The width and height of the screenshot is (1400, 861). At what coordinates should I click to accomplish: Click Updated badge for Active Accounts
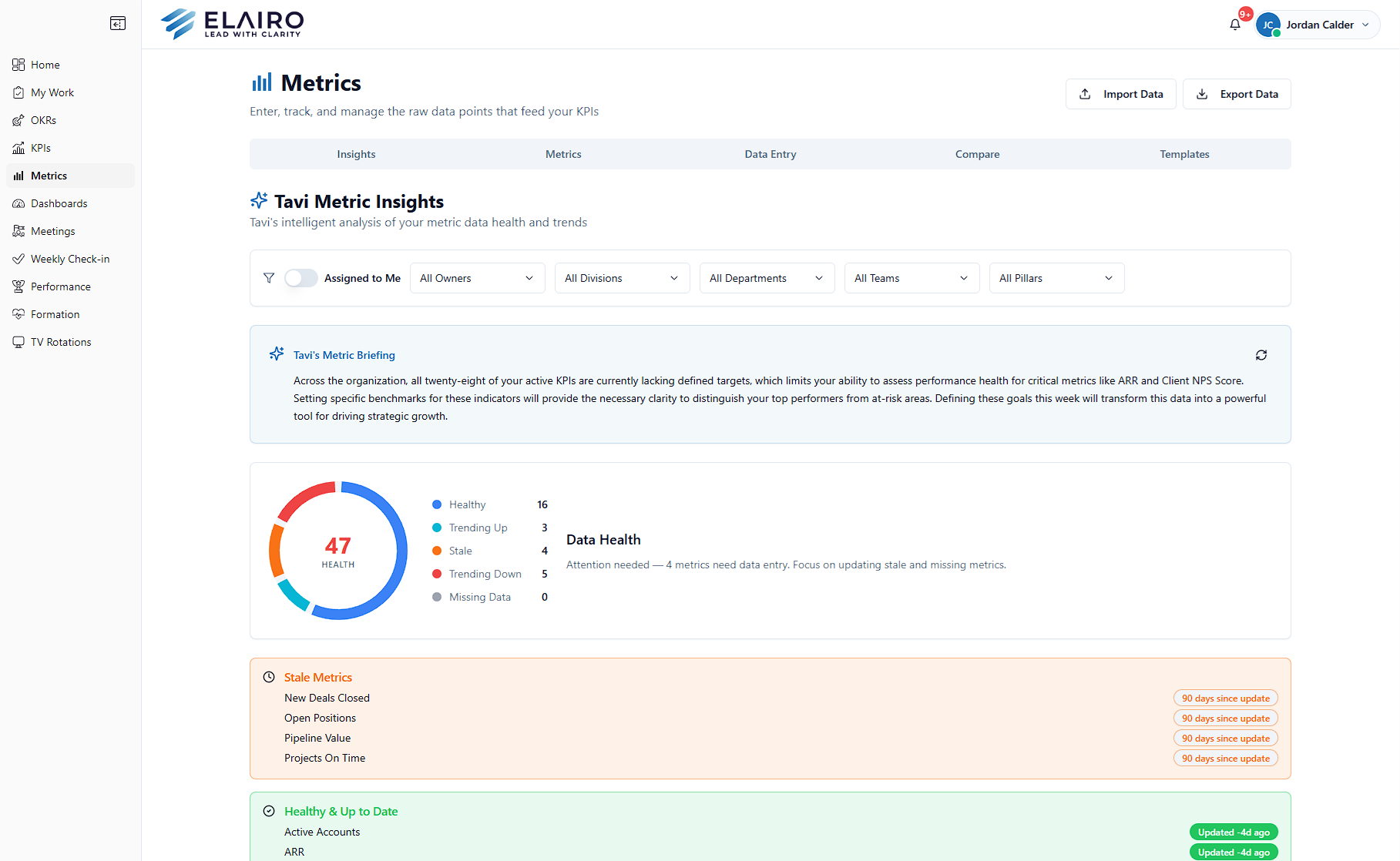tap(1234, 832)
